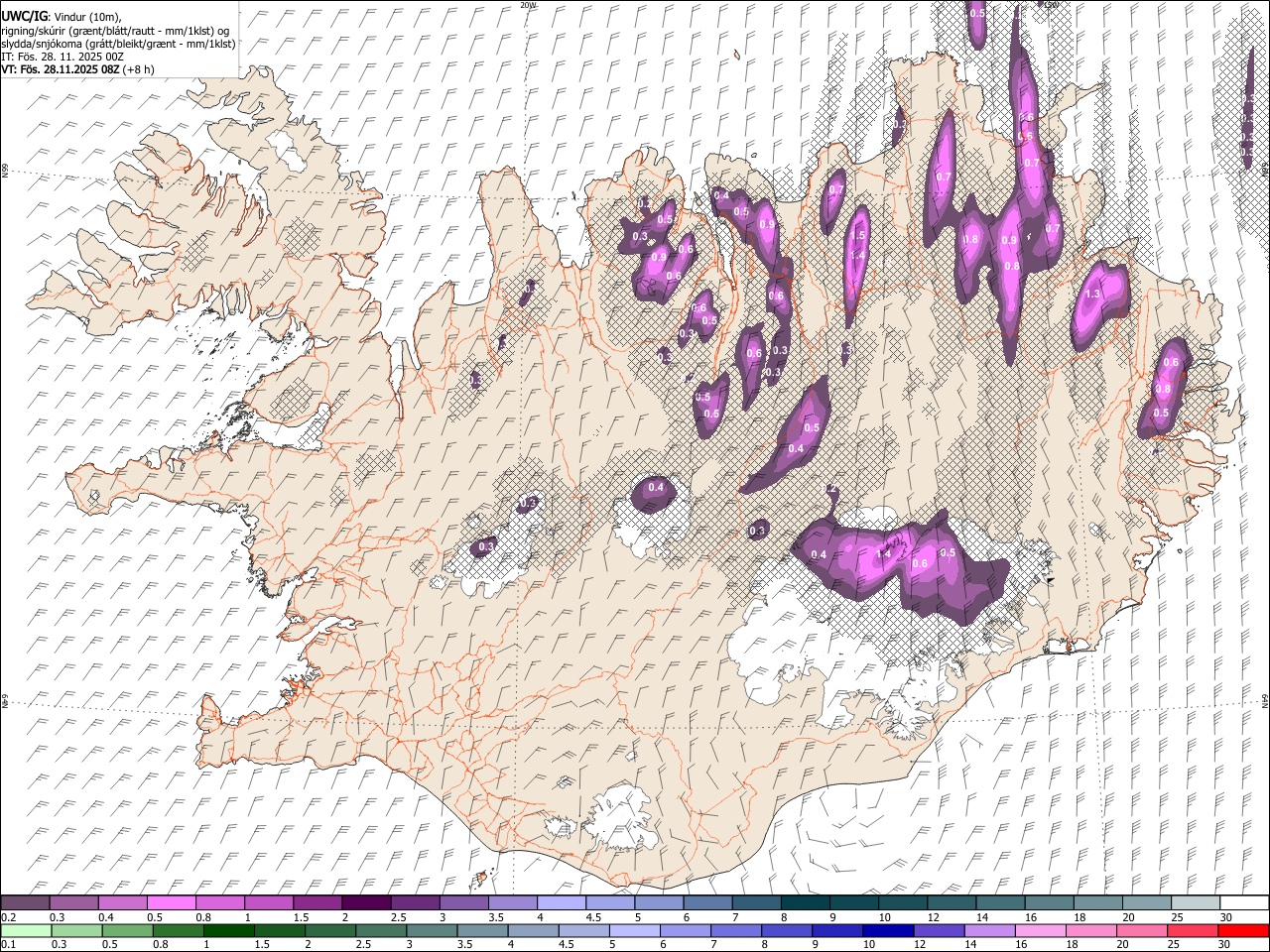Viewport: 1270px width, 952px height.
Task: Select the "IT: Fös. 28. 11. 2025 00Z" line
Action: coord(63,57)
